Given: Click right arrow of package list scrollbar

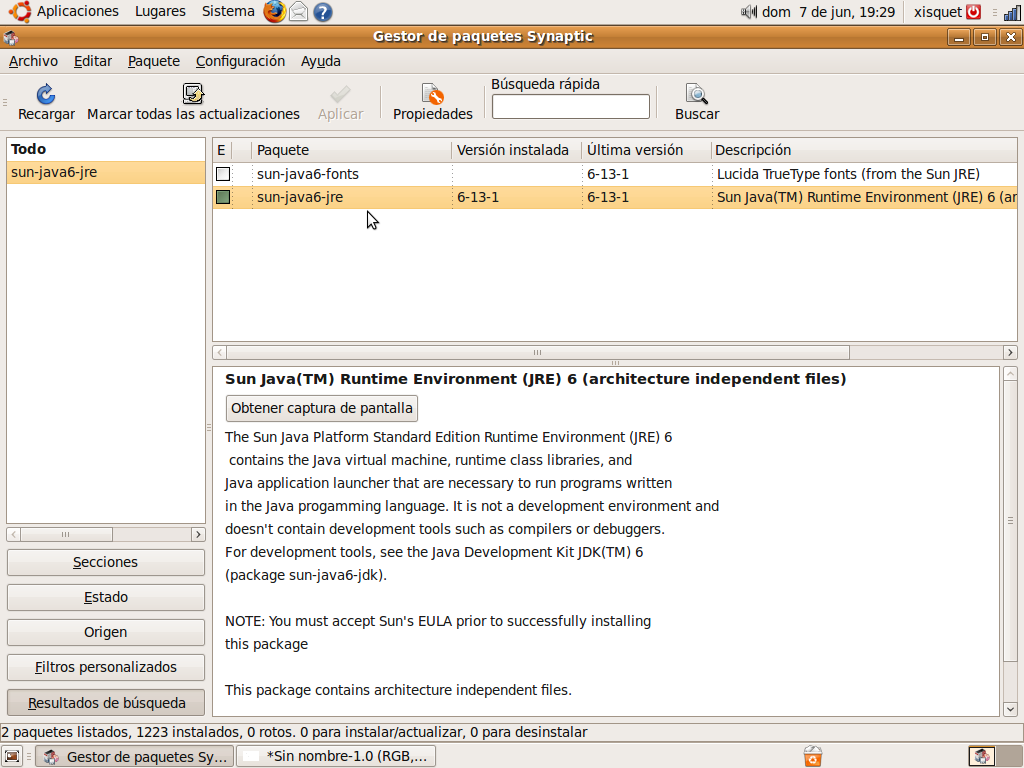Looking at the screenshot, I should (1010, 353).
